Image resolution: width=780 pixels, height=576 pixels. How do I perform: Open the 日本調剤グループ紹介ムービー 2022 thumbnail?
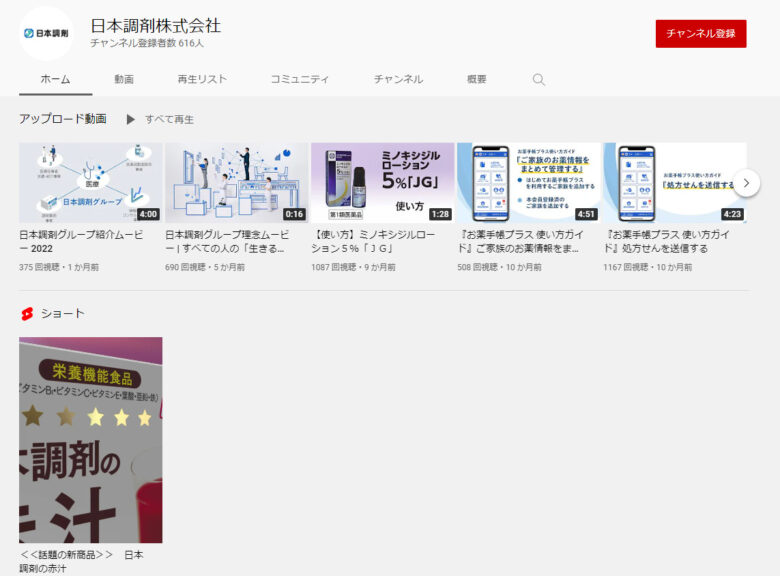pyautogui.click(x=91, y=183)
